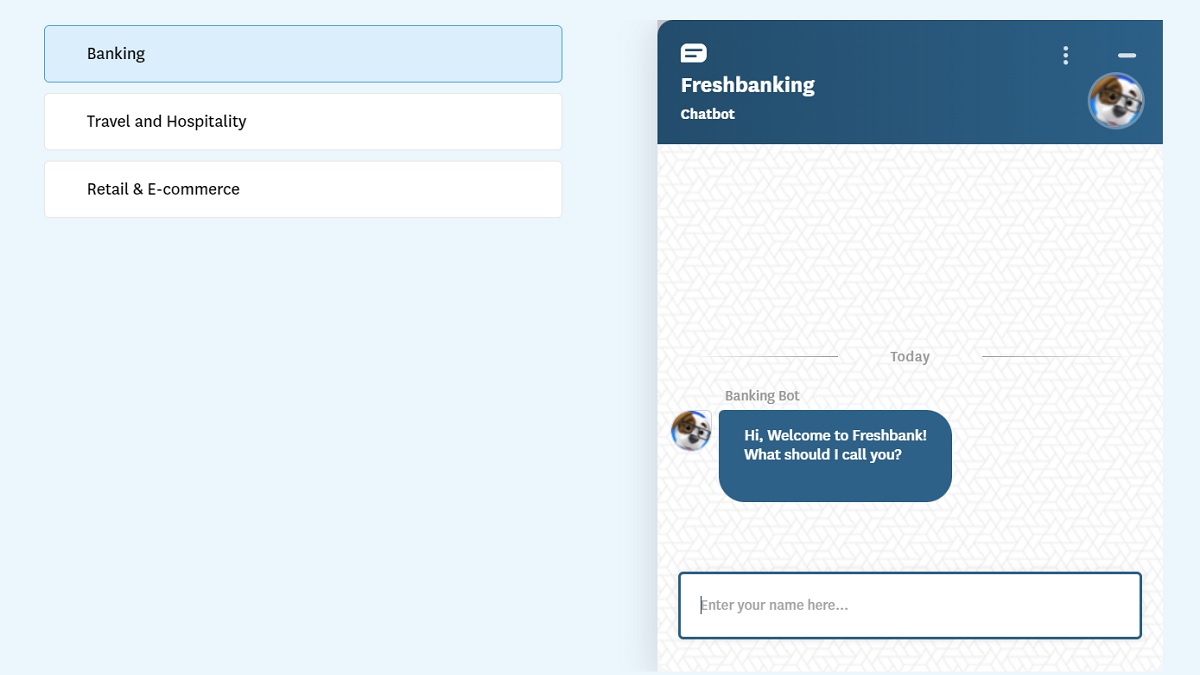Focus the Enter your name input field

coord(910,605)
